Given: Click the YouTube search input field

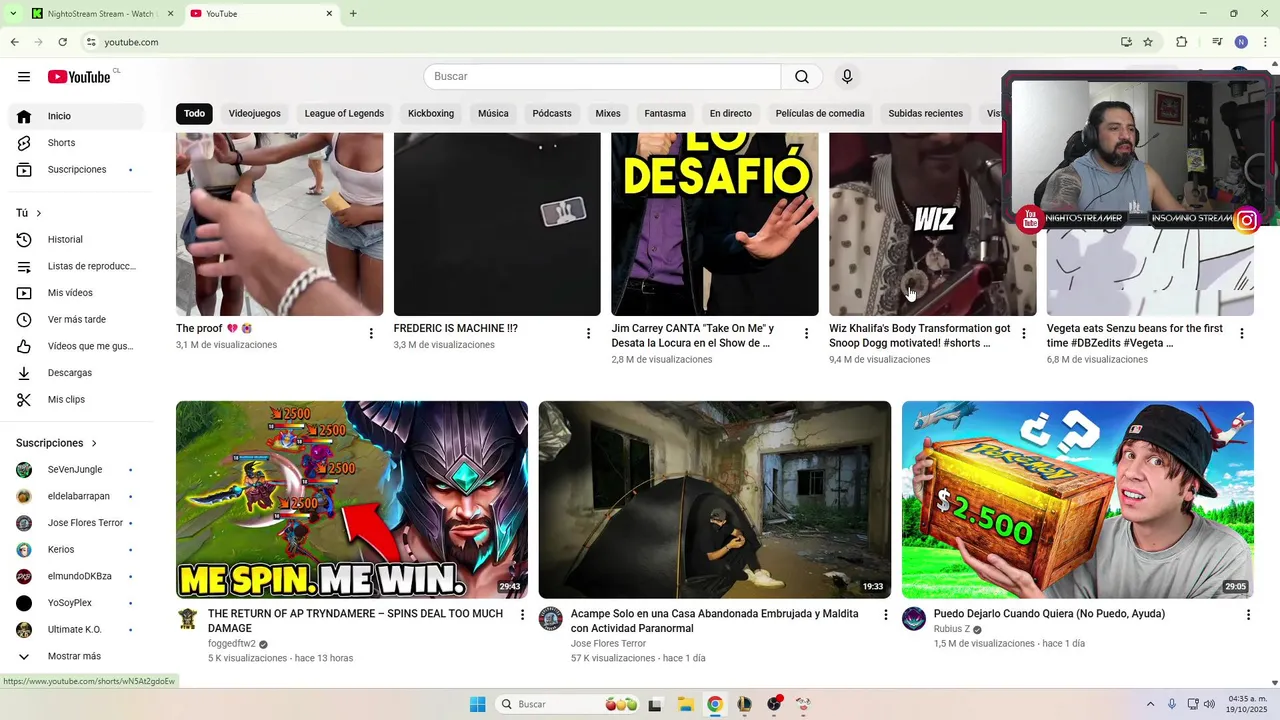Looking at the screenshot, I should tap(602, 77).
